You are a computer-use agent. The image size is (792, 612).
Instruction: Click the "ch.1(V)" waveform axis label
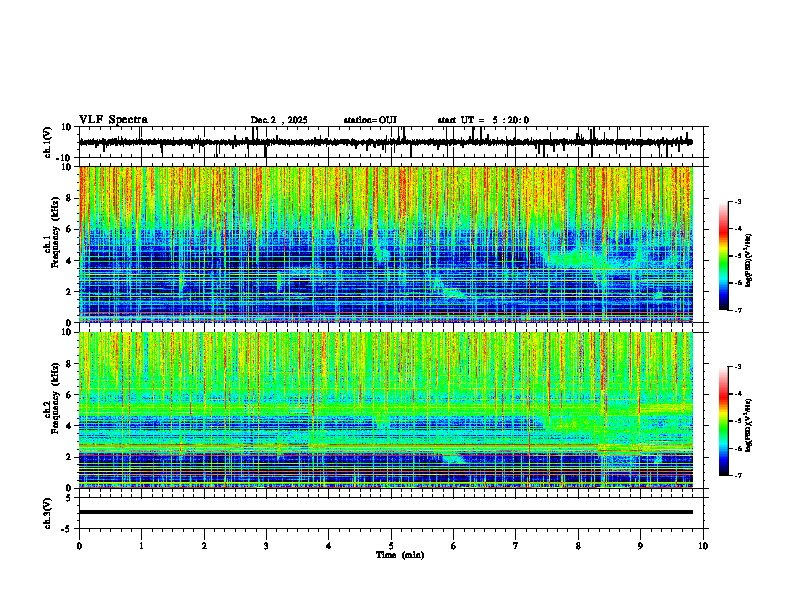tap(48, 142)
